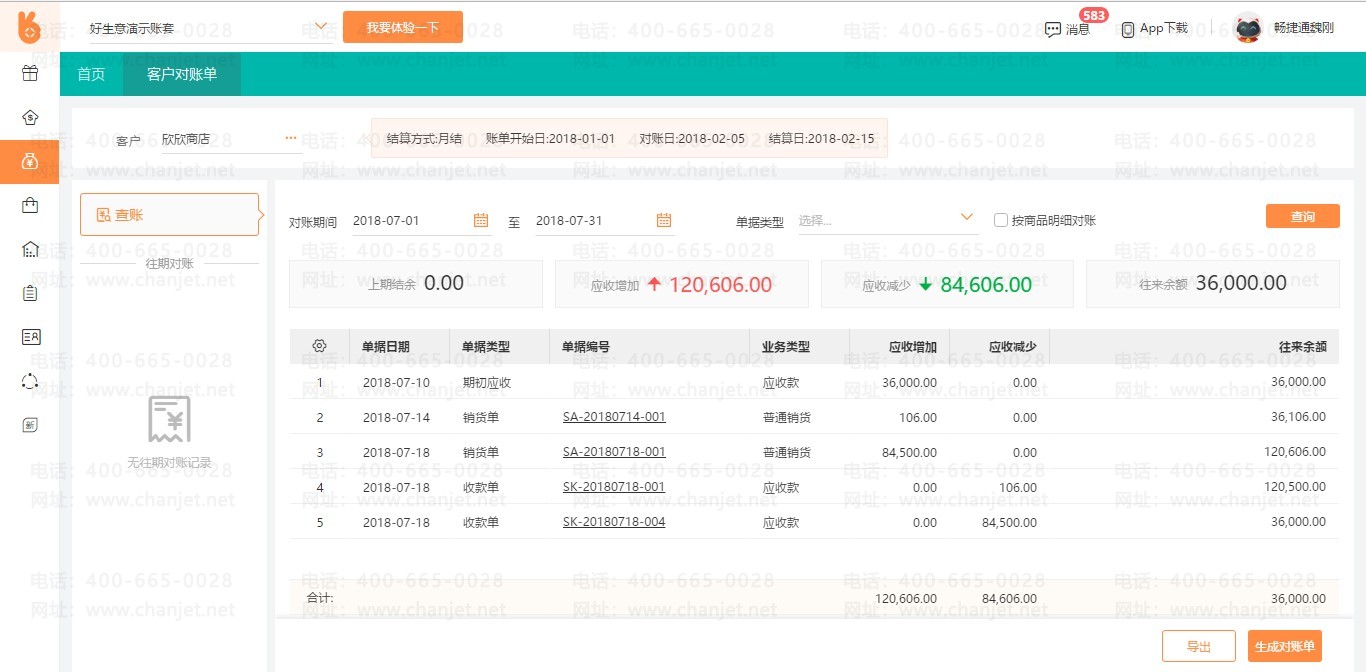
Task: Click the 消息 label with 583 badge
Action: click(x=1078, y=29)
